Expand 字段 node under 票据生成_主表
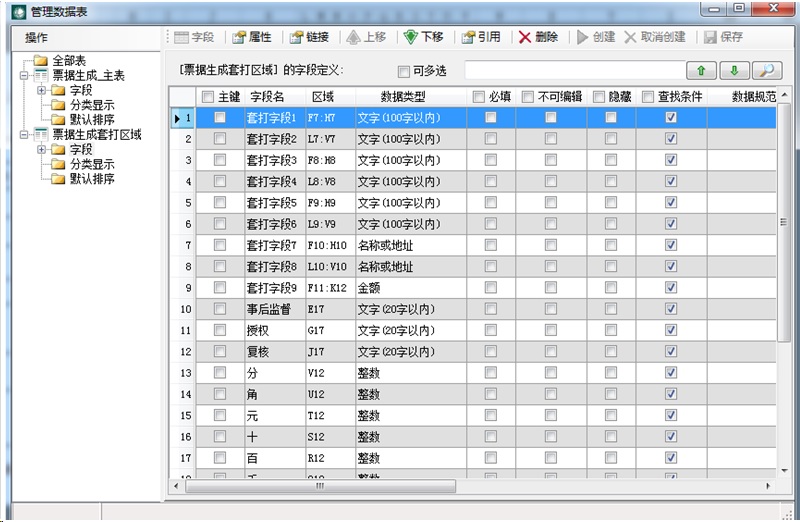 pos(41,91)
